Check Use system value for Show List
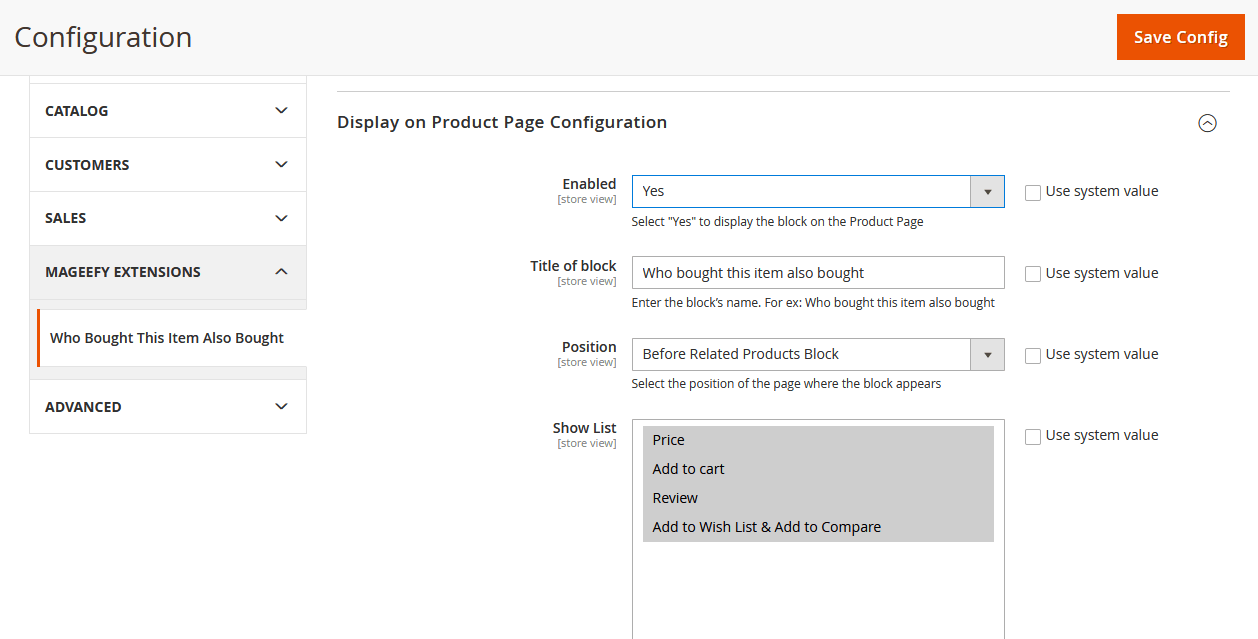1258x639 pixels. (x=1033, y=436)
